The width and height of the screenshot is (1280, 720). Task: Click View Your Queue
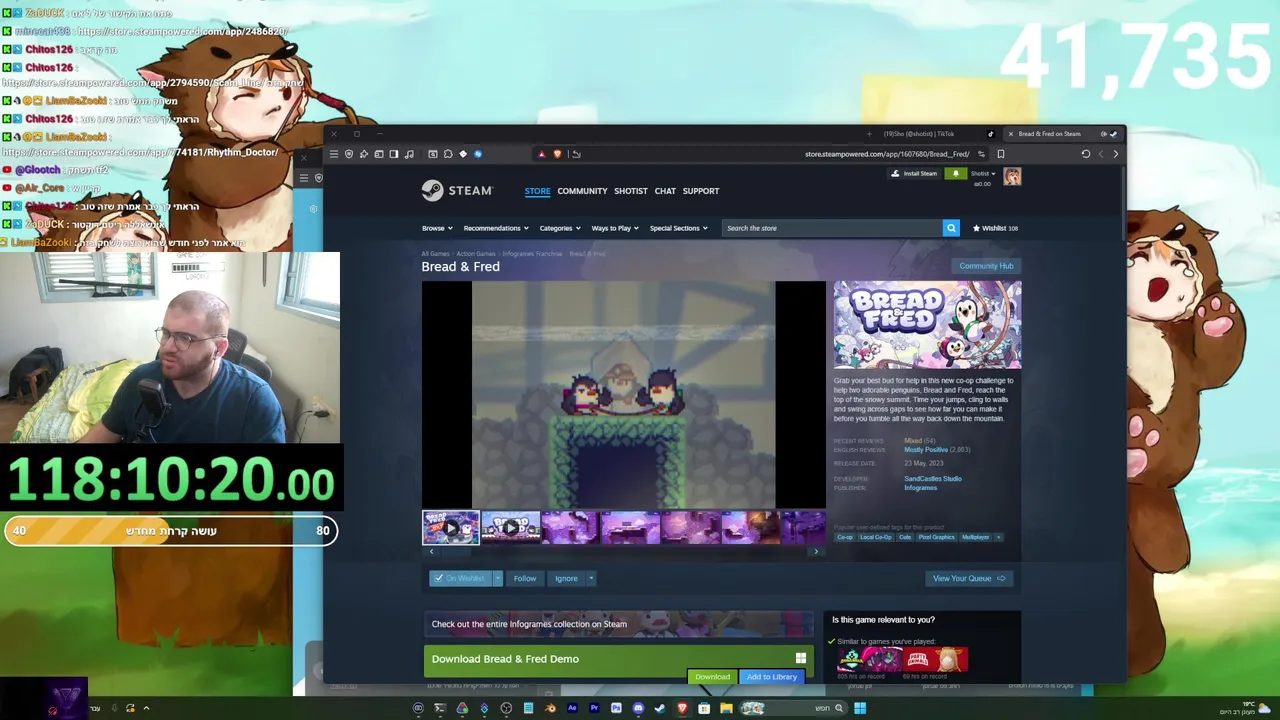tap(969, 578)
